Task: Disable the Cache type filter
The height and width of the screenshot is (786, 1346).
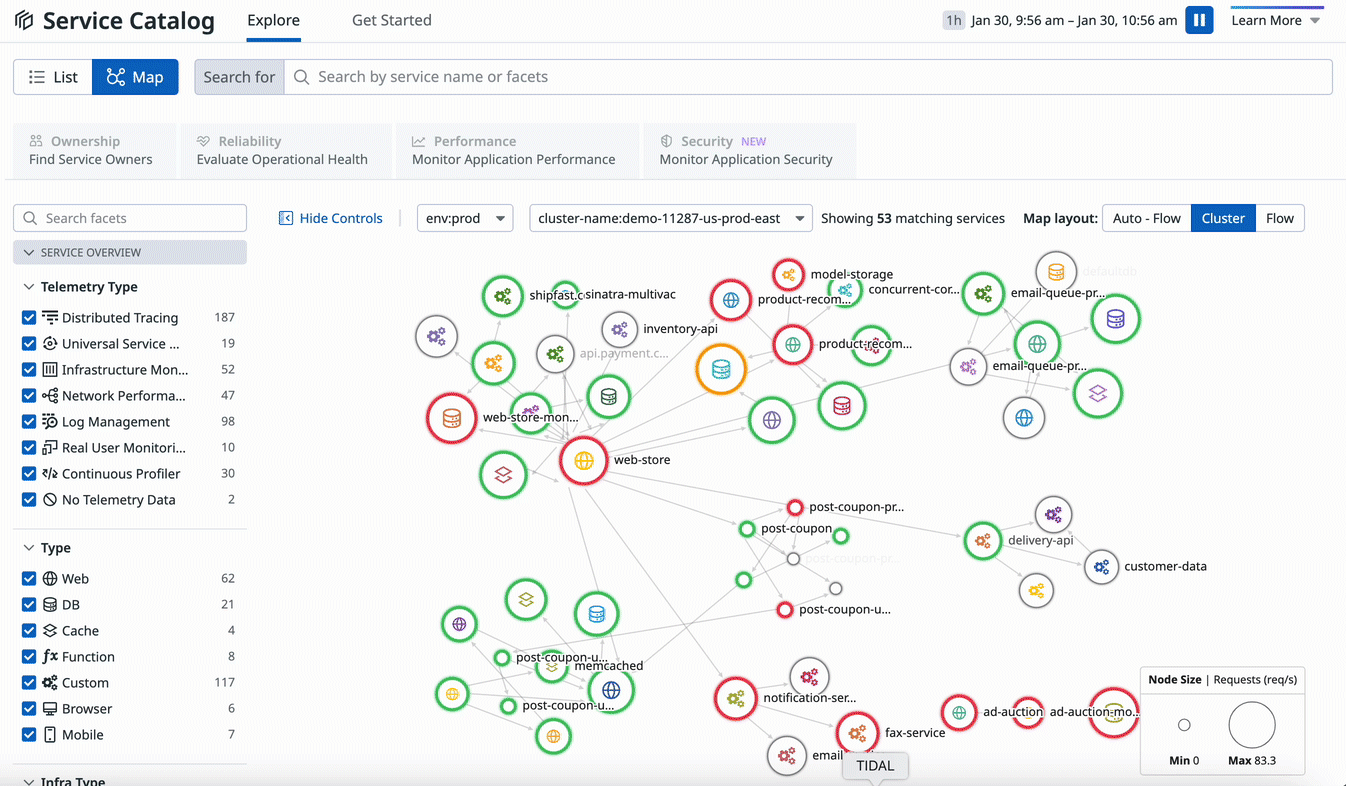Action: tap(29, 631)
